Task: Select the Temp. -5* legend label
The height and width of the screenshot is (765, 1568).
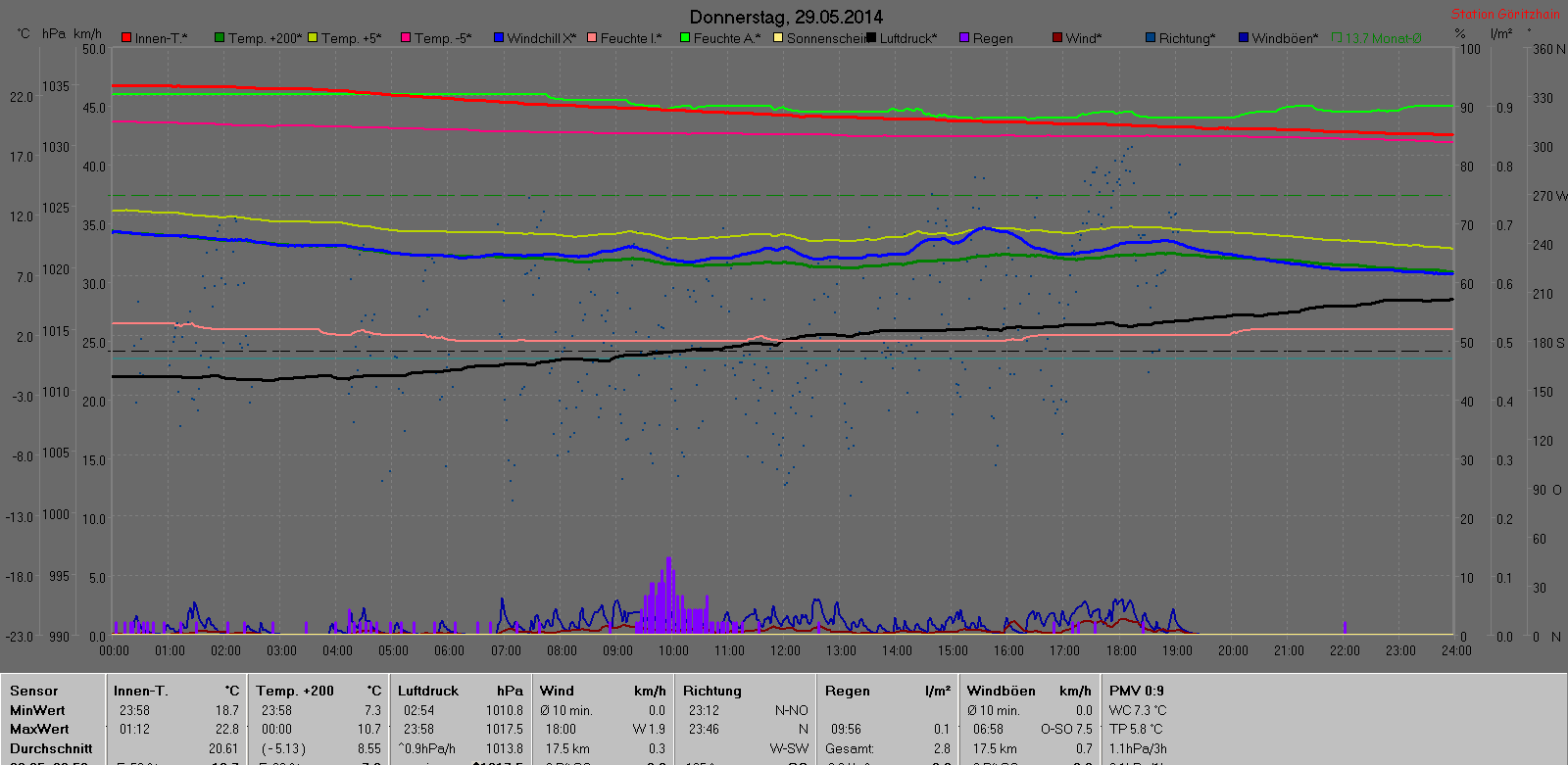Action: [443, 38]
